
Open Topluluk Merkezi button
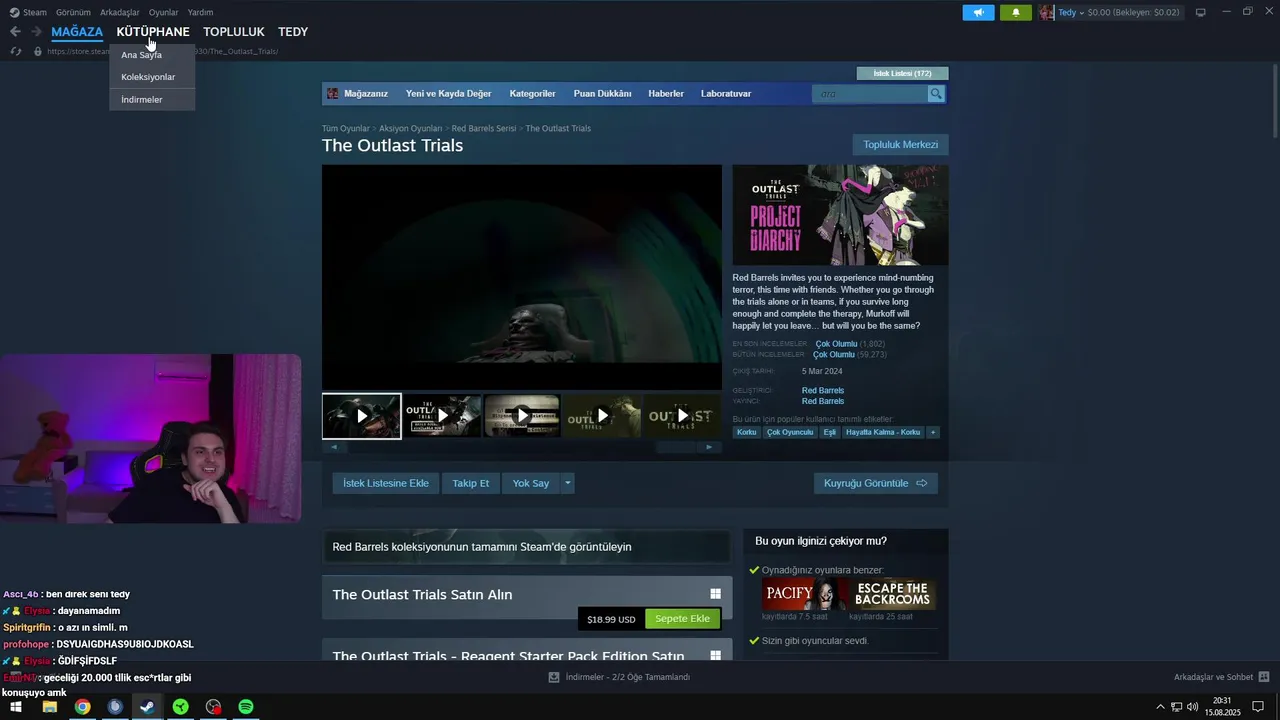coord(901,145)
